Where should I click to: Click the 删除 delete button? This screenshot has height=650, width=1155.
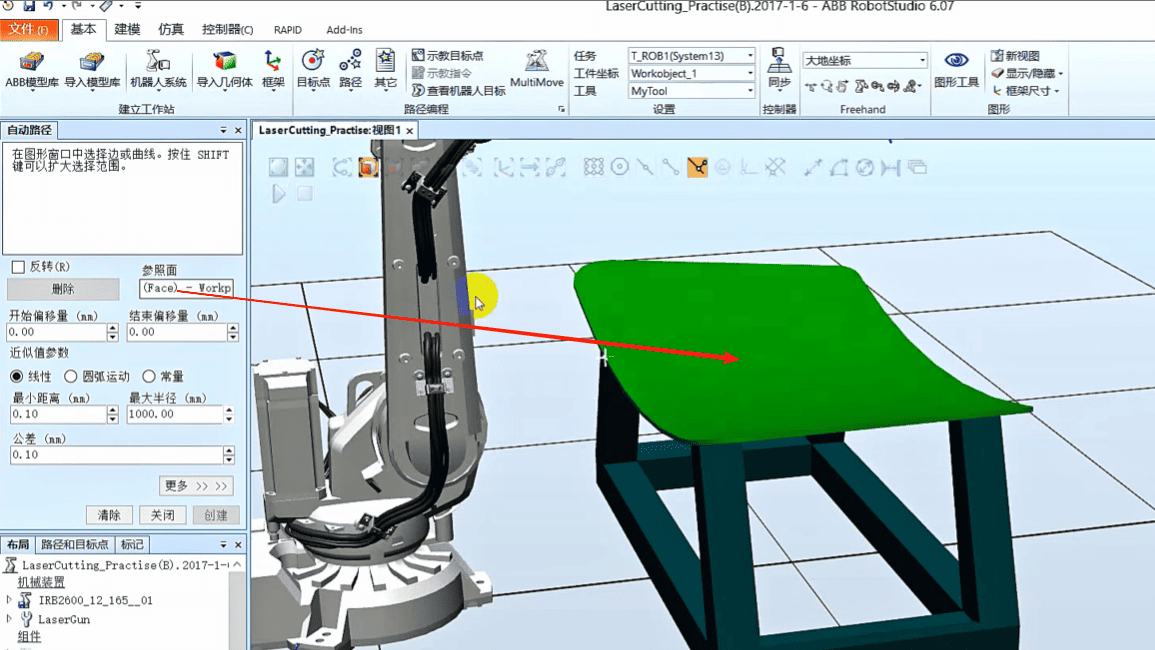point(63,289)
